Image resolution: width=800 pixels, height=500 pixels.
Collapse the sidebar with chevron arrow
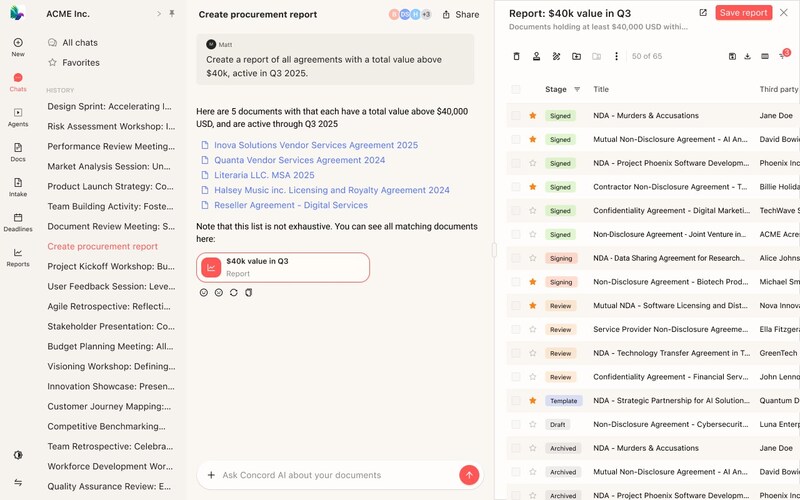click(158, 14)
